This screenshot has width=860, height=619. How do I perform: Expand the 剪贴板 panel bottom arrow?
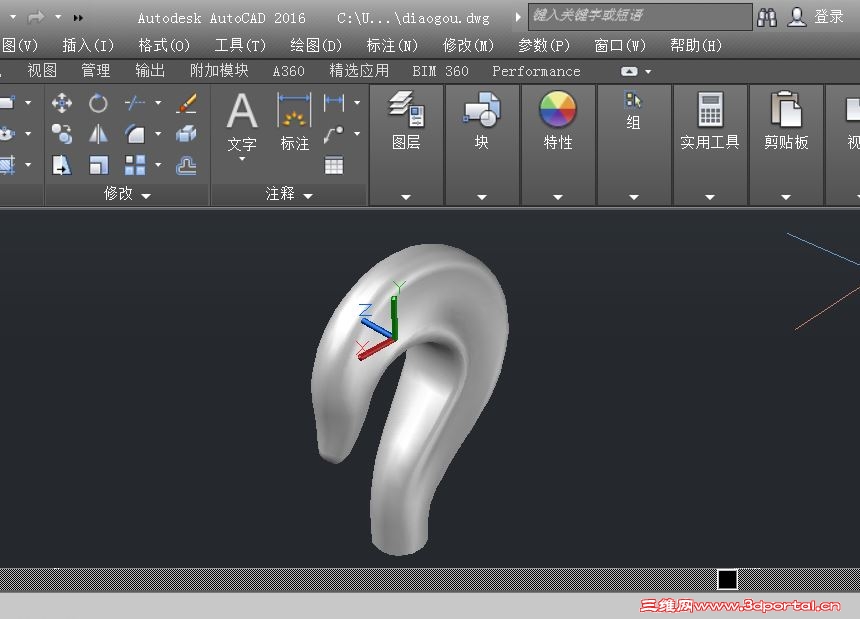[x=786, y=197]
